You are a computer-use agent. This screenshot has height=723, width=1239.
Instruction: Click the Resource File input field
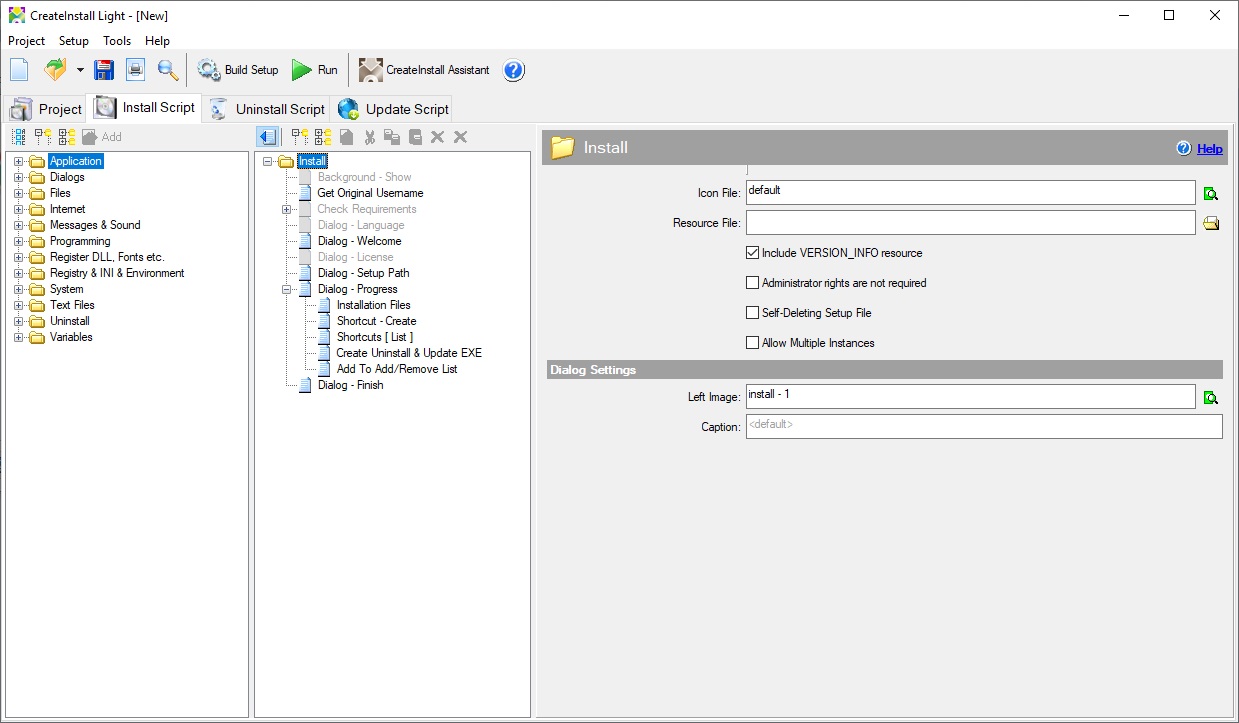click(x=970, y=223)
